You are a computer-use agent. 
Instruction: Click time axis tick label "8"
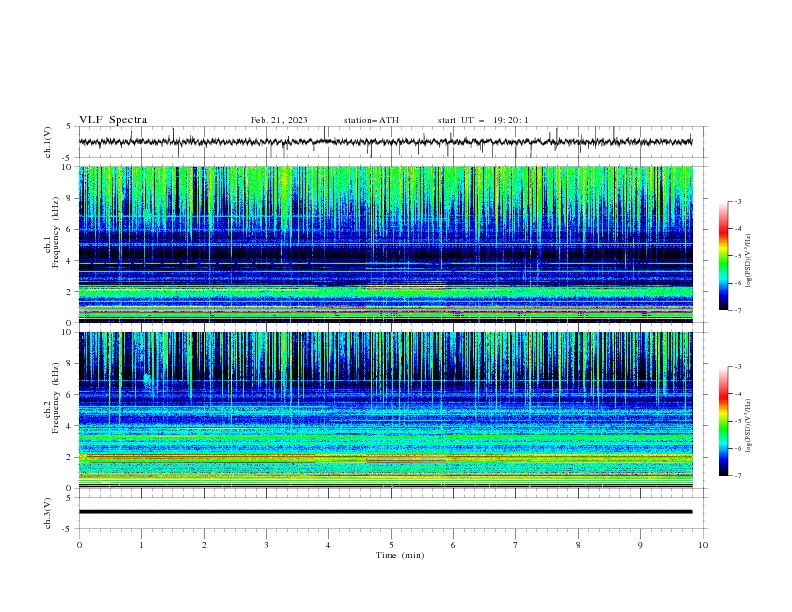click(578, 545)
